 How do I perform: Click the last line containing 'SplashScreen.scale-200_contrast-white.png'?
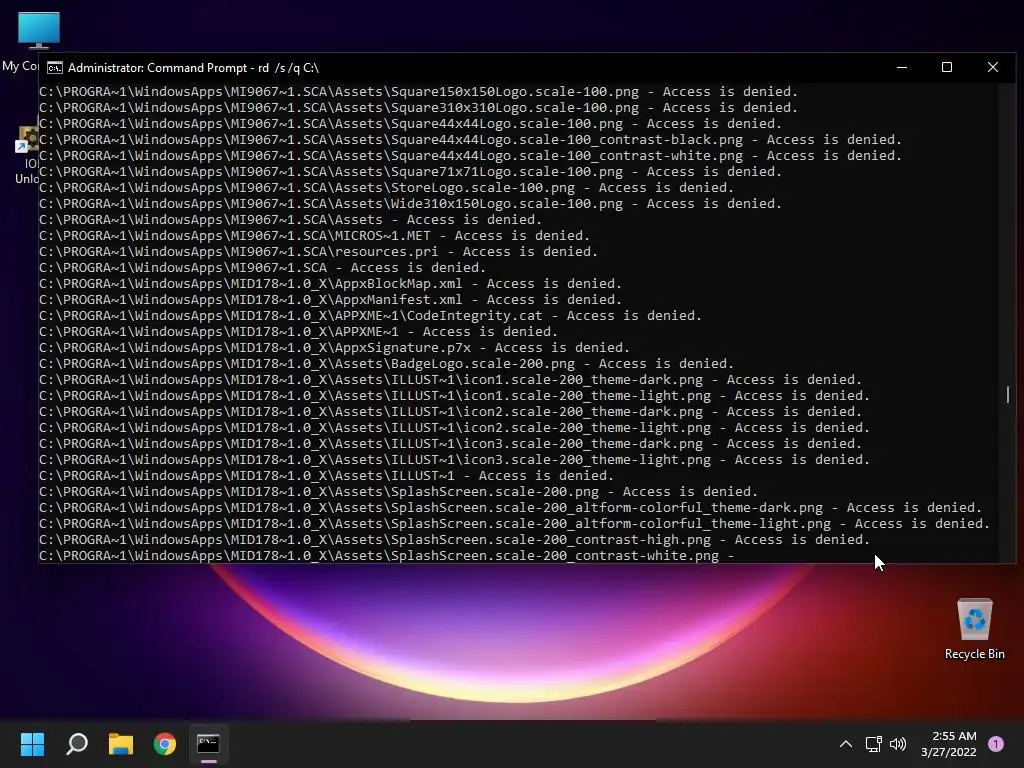point(387,556)
